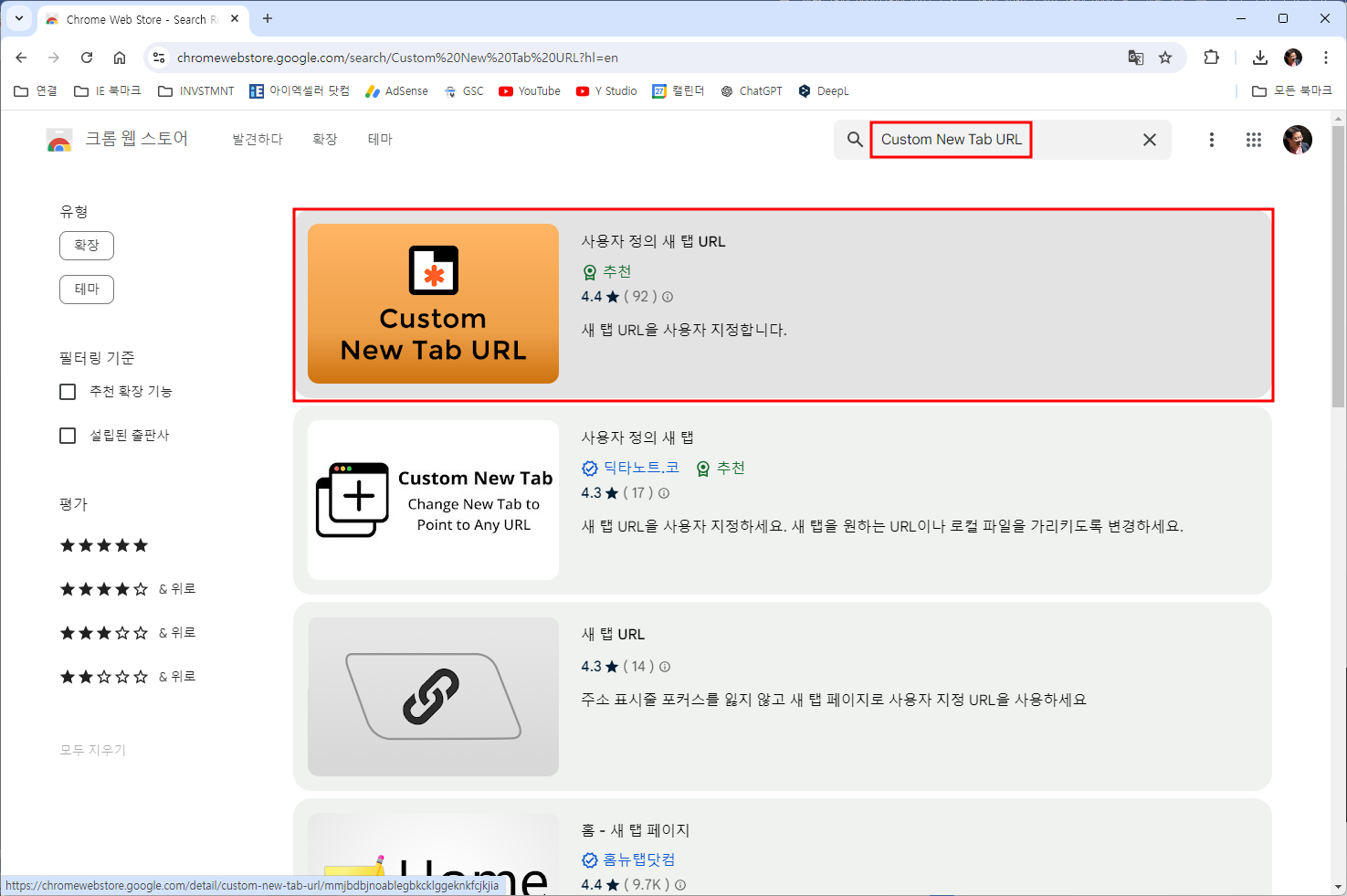Viewport: 1347px width, 896px height.
Task: Check the 추천 확장 기능 checkbox
Action: (x=68, y=392)
